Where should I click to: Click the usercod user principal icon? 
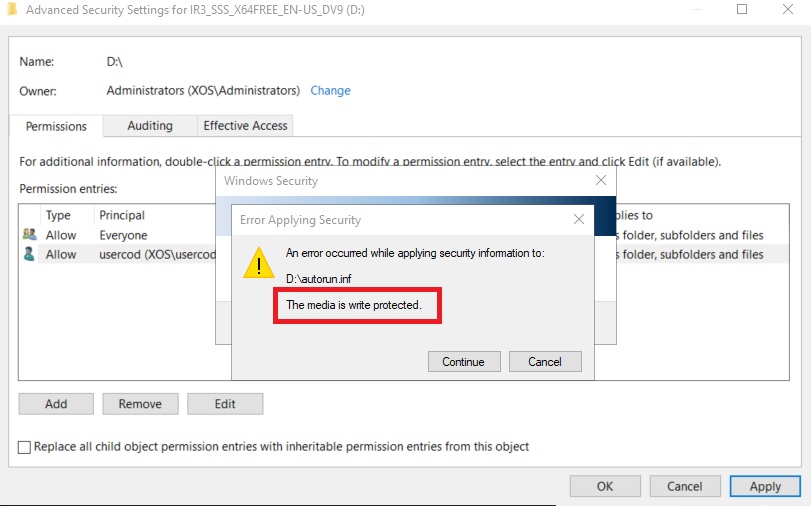[29, 254]
